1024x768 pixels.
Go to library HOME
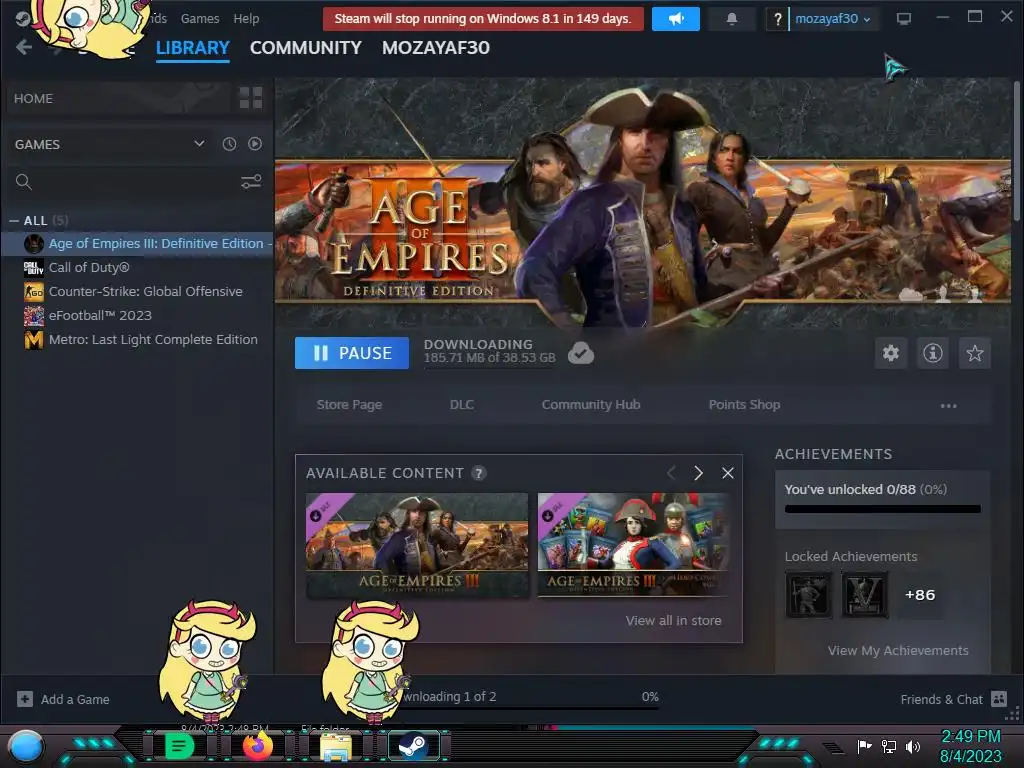(x=33, y=99)
